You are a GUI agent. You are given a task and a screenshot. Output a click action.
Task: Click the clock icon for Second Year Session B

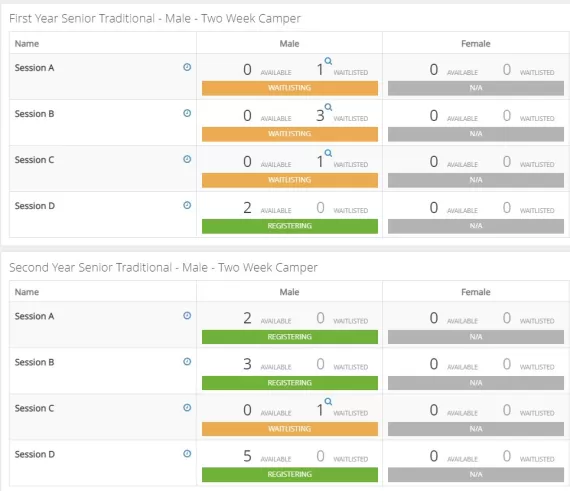[x=187, y=362]
